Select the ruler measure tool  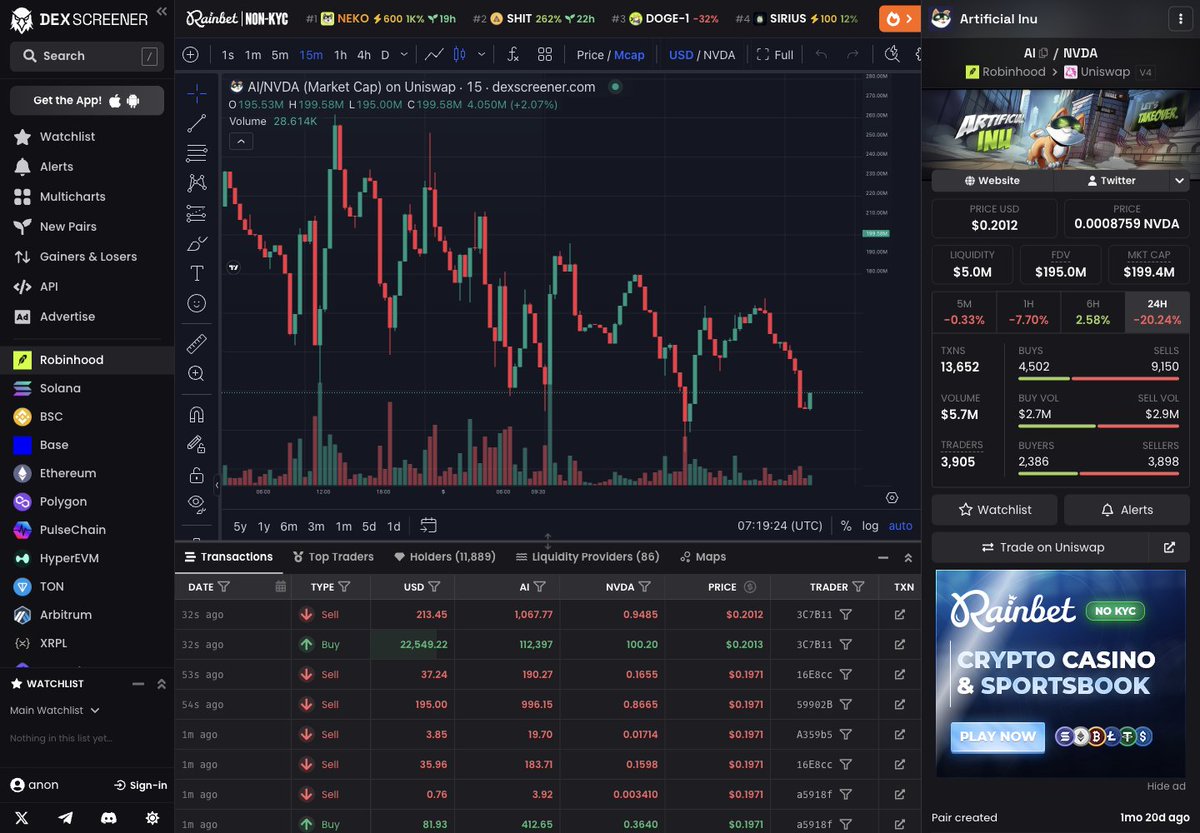(196, 344)
